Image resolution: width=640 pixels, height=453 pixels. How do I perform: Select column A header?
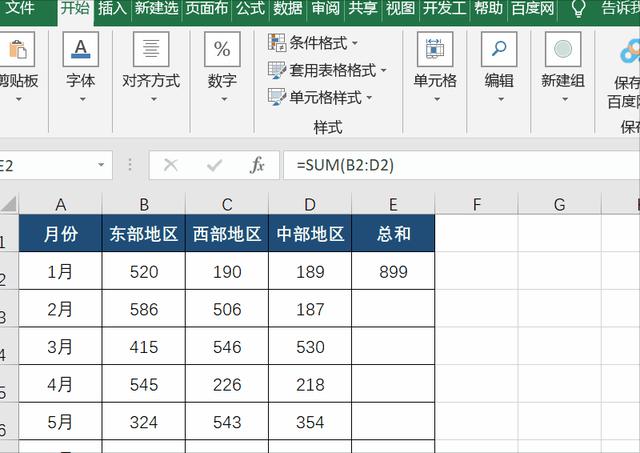click(60, 204)
